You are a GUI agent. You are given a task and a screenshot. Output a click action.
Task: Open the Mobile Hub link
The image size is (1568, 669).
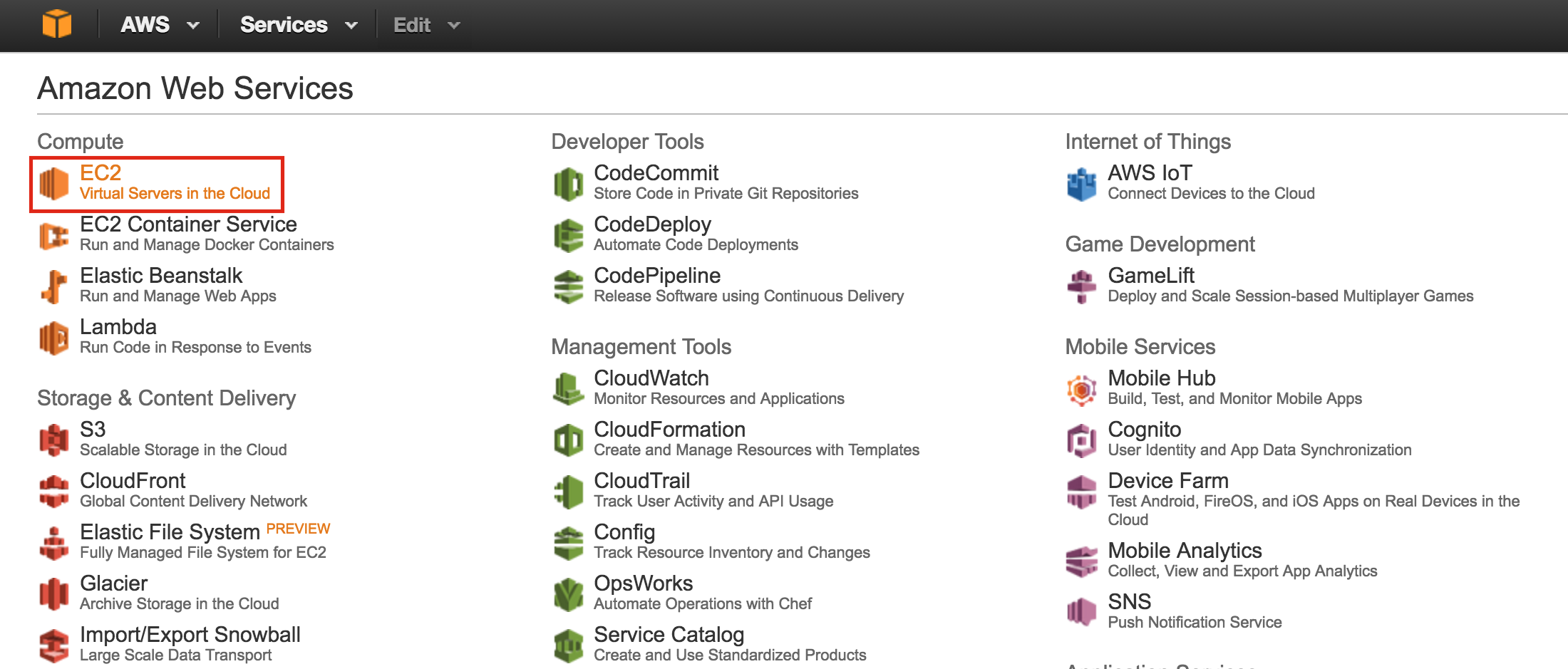1162,378
